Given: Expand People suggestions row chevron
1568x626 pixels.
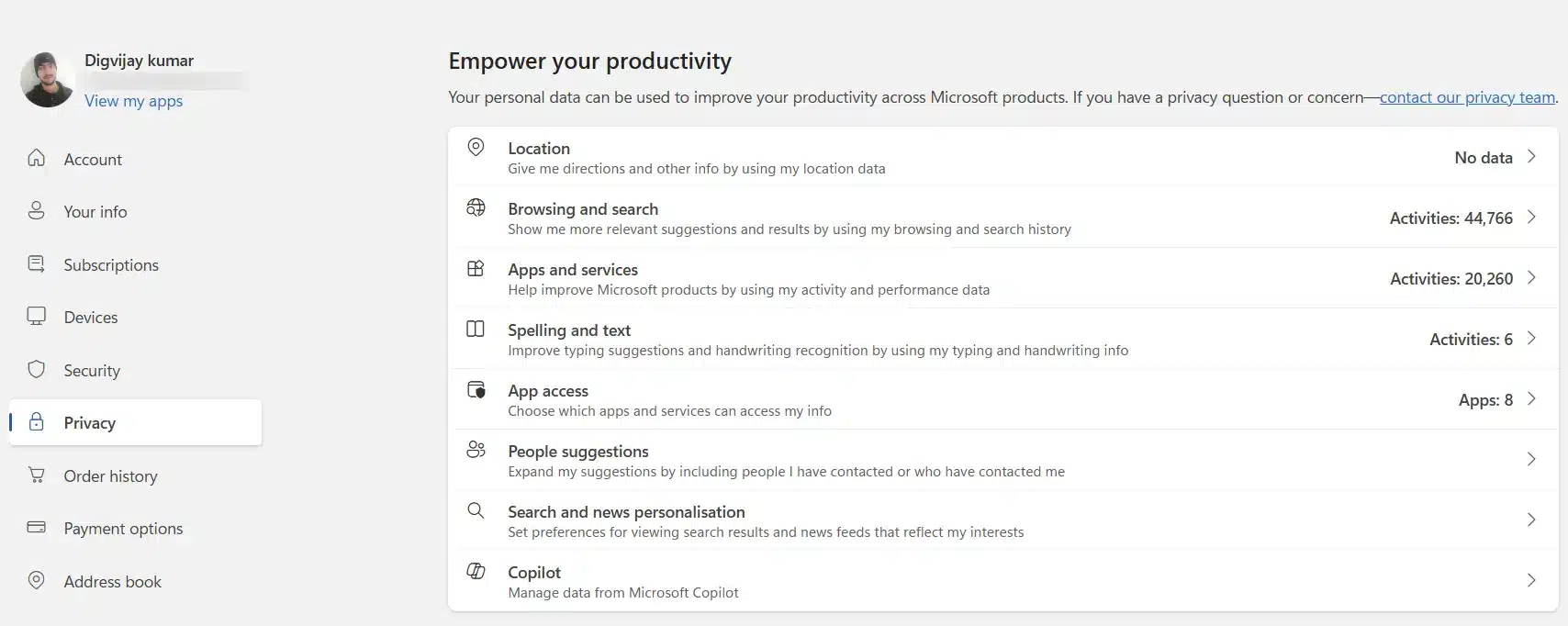Looking at the screenshot, I should [x=1531, y=459].
